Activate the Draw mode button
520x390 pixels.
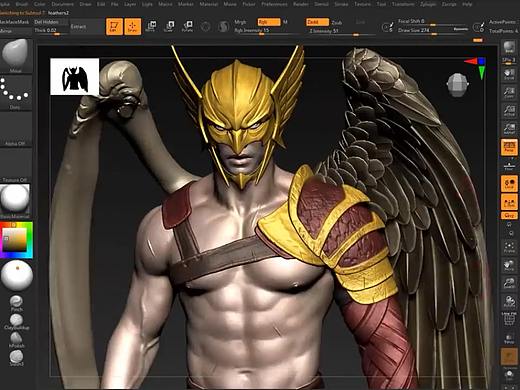tap(133, 26)
